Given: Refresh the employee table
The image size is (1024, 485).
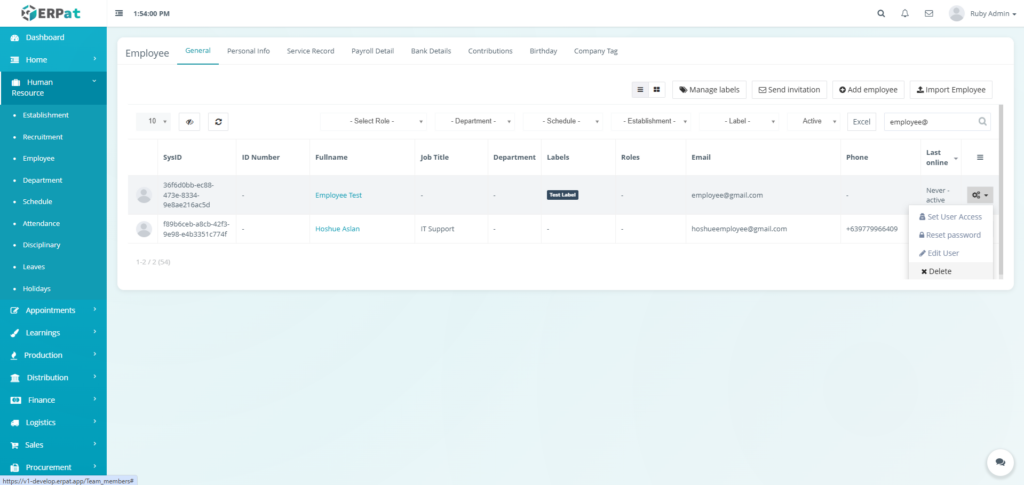Looking at the screenshot, I should 216,121.
